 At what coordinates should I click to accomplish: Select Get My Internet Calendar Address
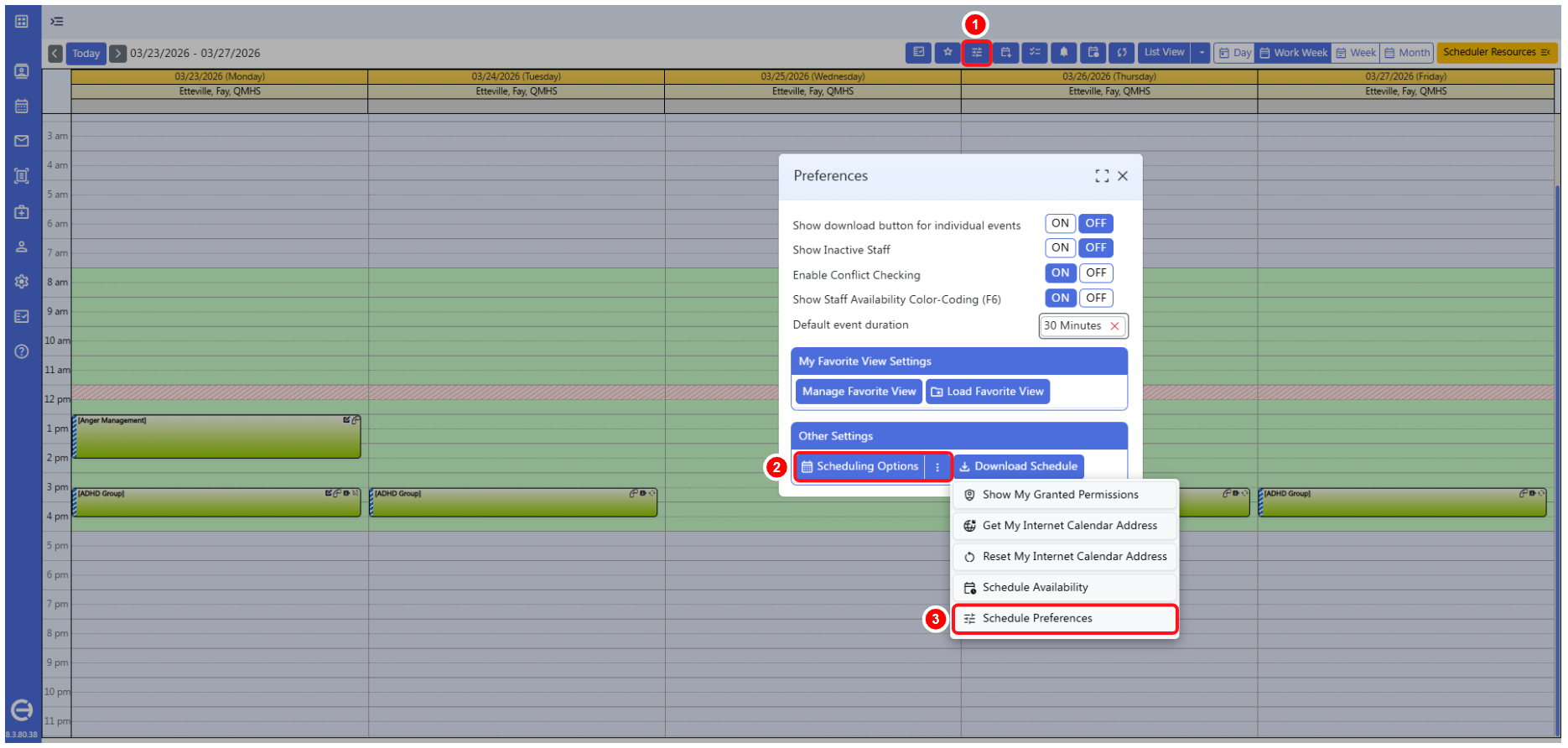click(1065, 526)
